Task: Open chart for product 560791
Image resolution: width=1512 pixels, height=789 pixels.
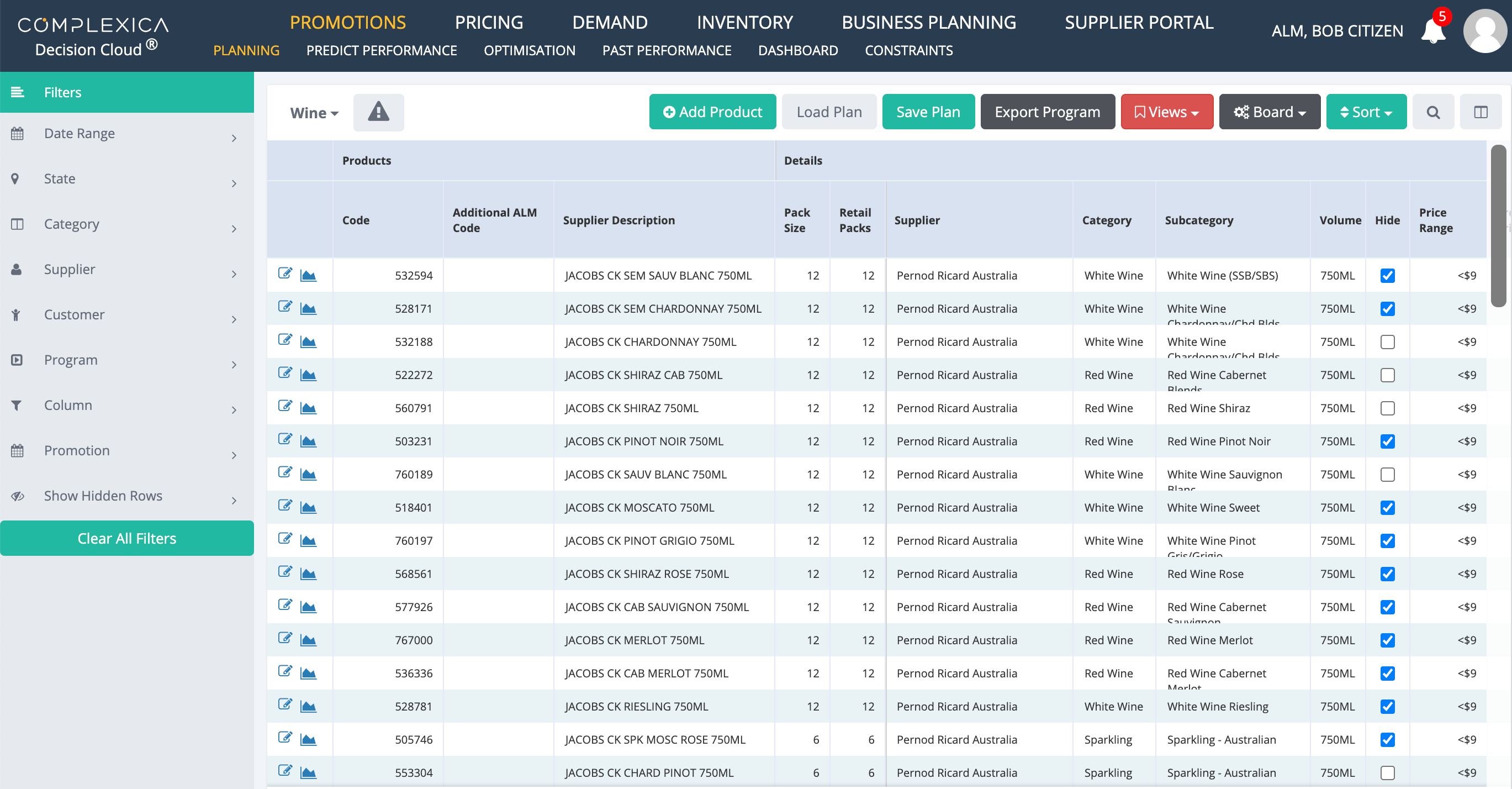Action: tap(308, 407)
